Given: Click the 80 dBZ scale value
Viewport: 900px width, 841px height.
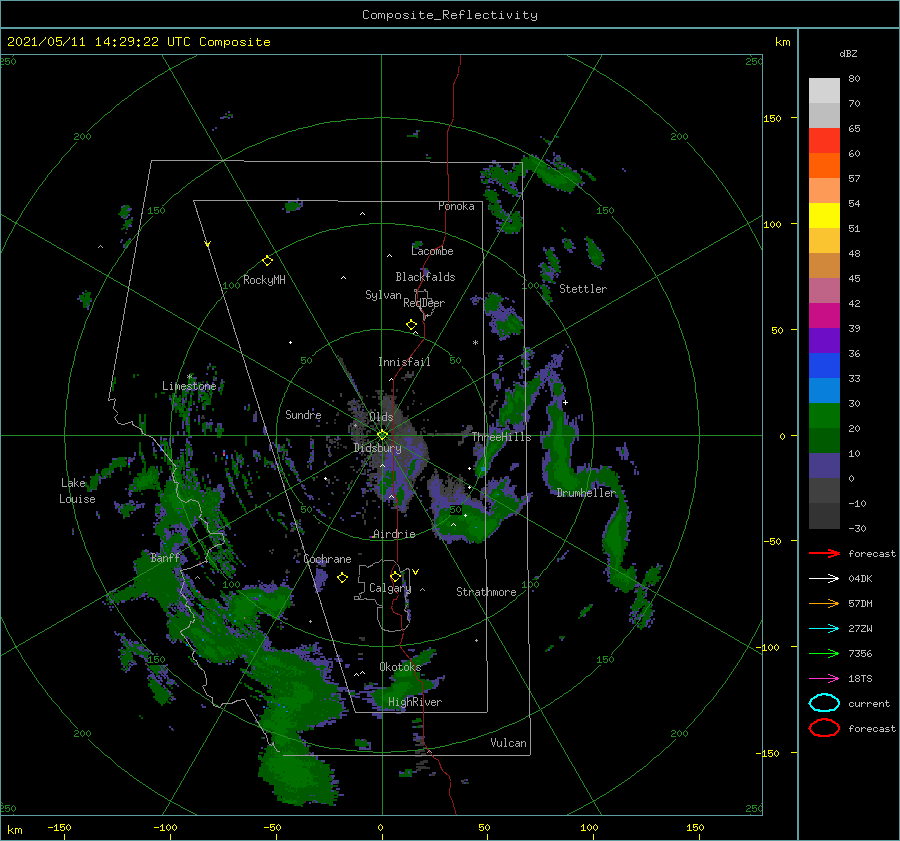Looking at the screenshot, I should (x=854, y=79).
